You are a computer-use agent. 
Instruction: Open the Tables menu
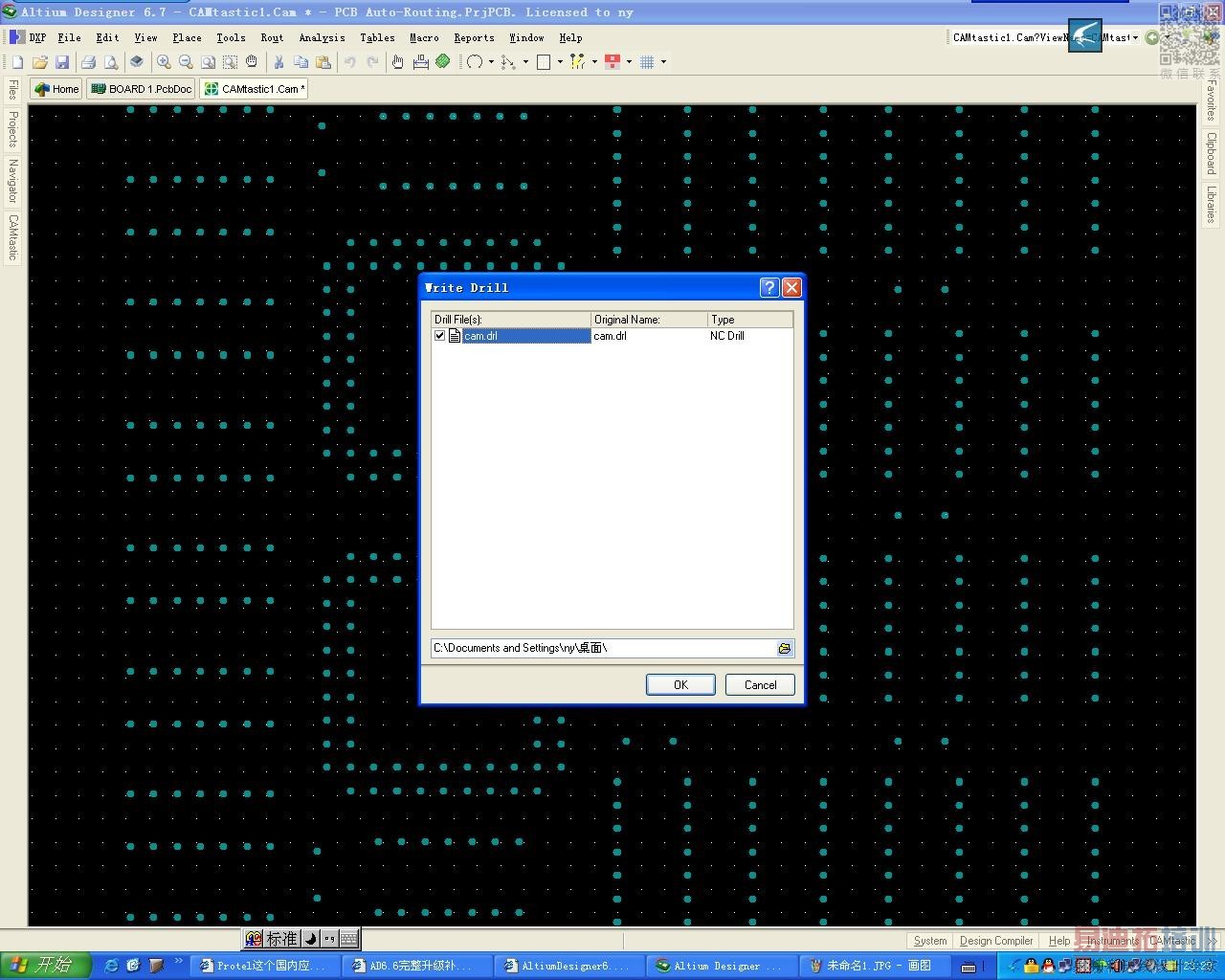click(377, 37)
